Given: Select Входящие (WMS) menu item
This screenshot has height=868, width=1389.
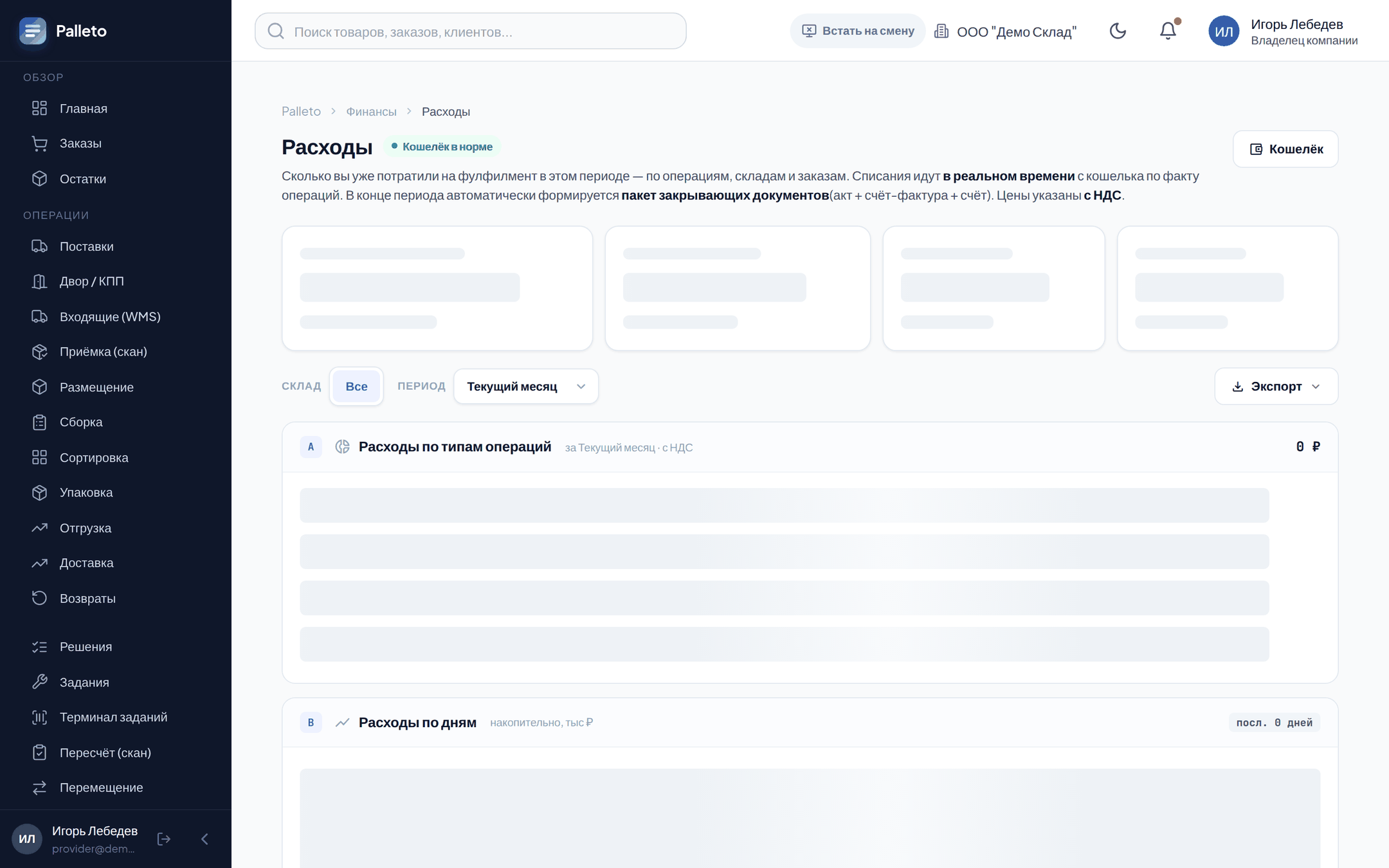Looking at the screenshot, I should coord(116,316).
